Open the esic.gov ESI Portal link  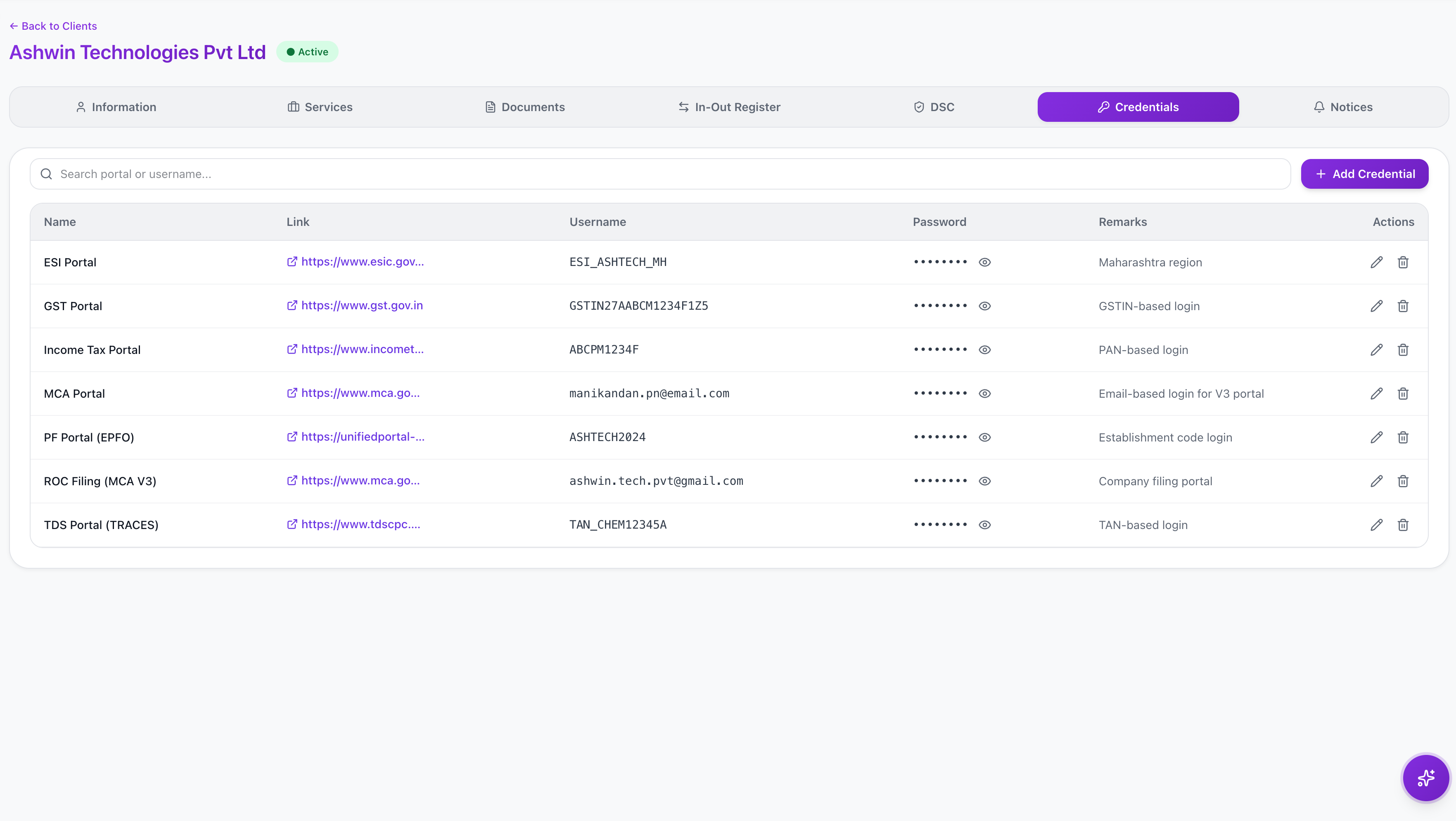coord(356,262)
